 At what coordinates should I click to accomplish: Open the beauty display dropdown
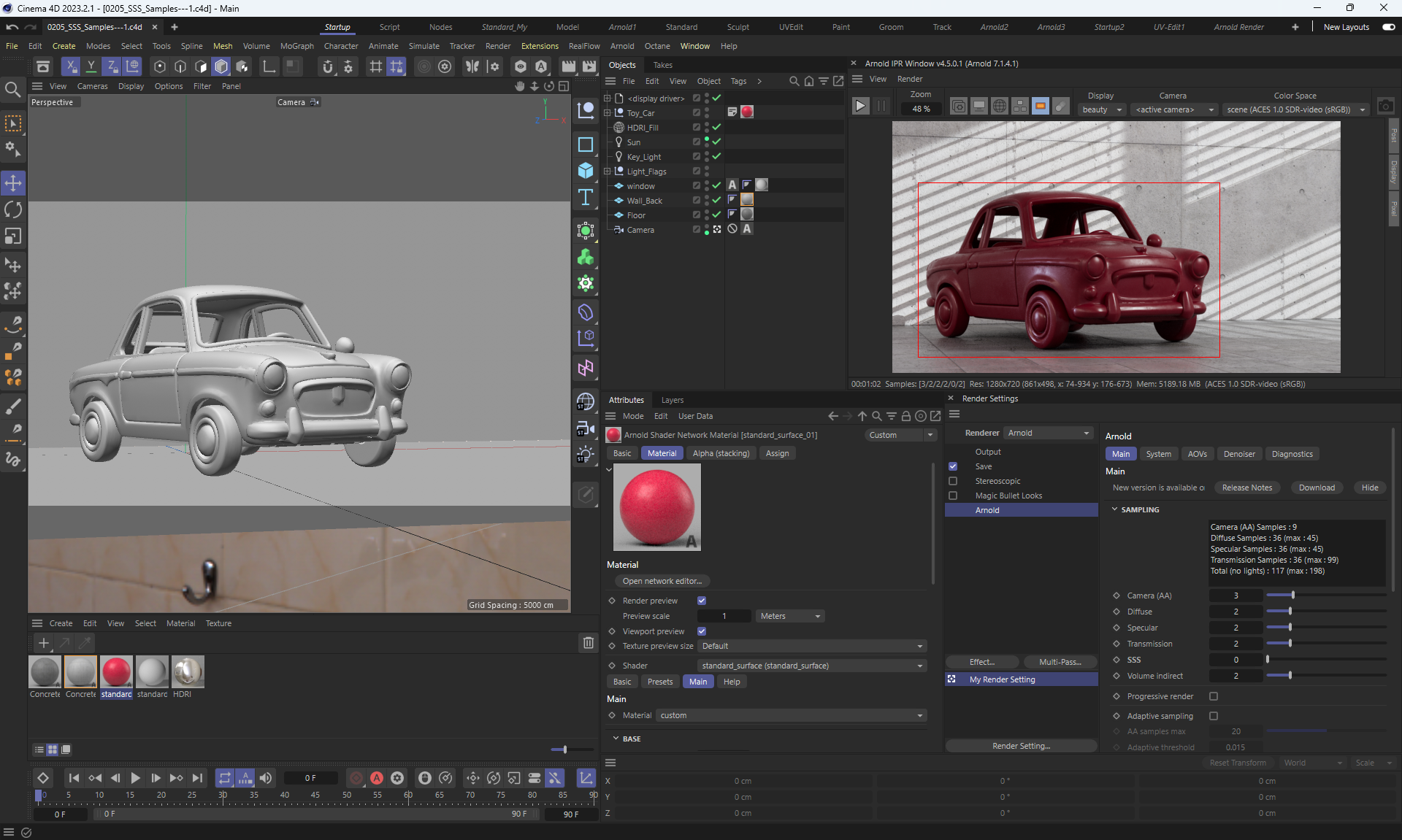[x=1101, y=109]
